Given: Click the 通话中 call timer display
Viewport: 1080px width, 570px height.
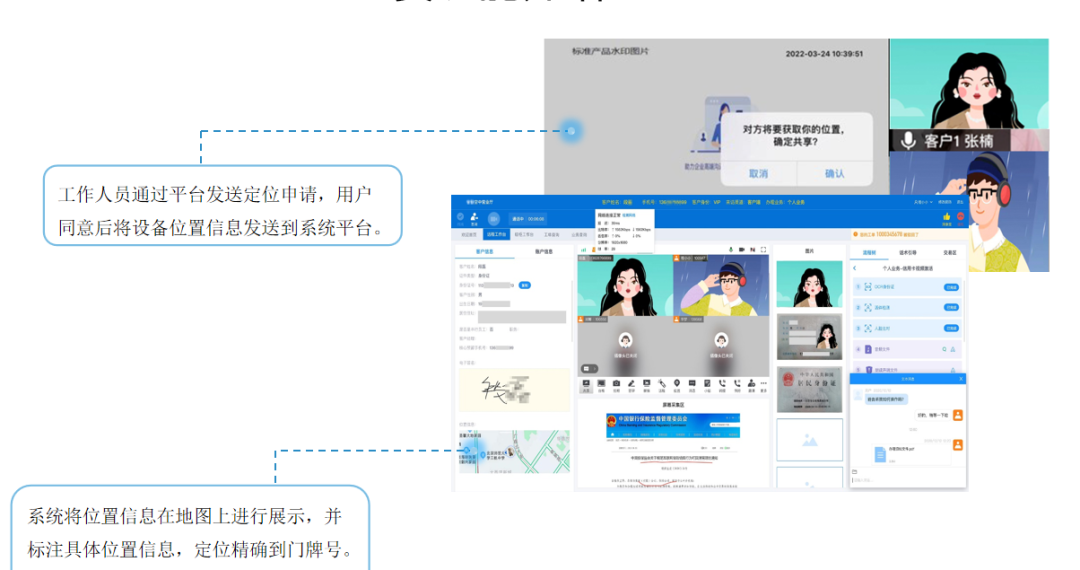Looking at the screenshot, I should (528, 219).
